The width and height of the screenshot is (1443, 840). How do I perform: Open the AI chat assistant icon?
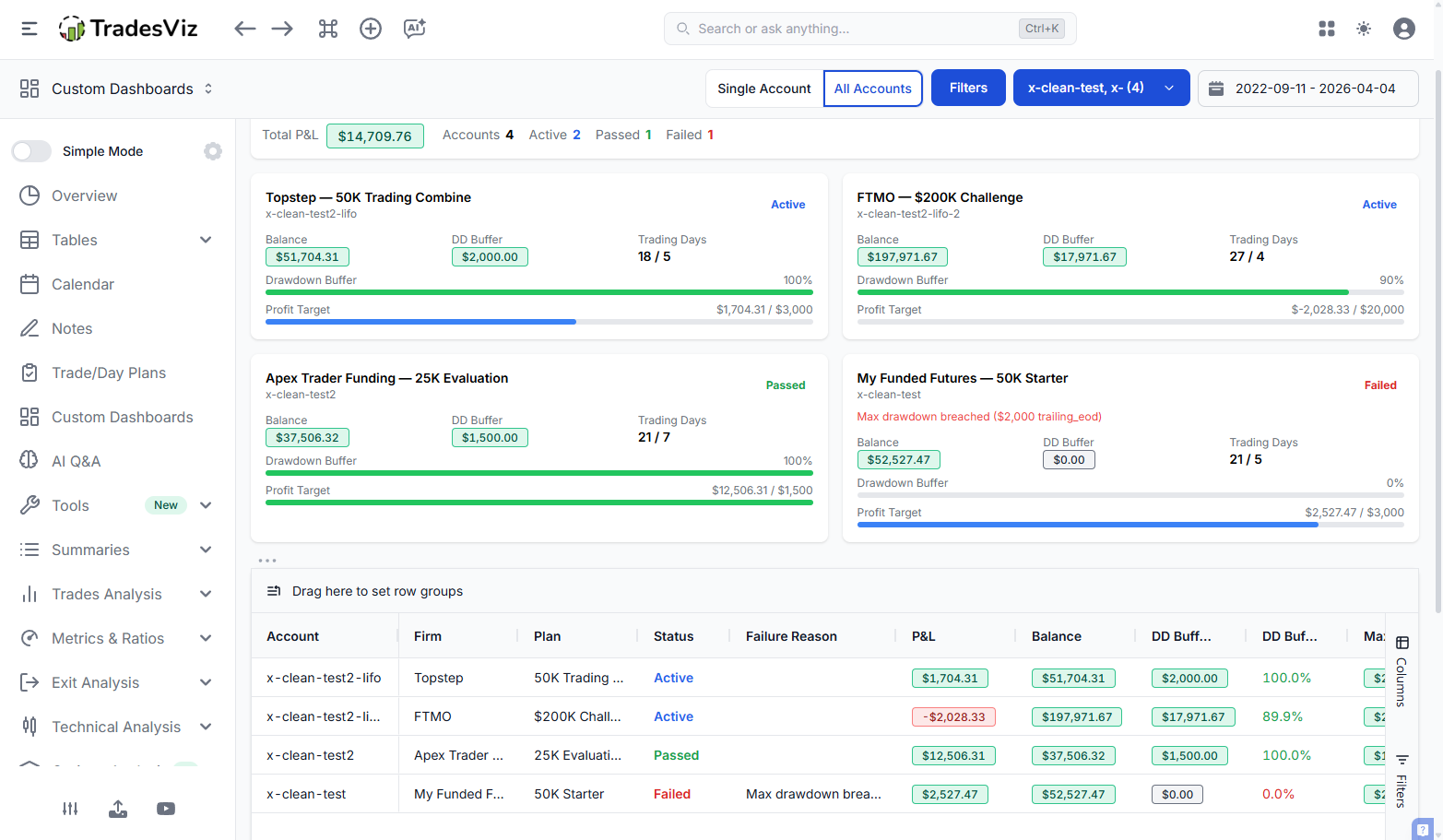(414, 29)
